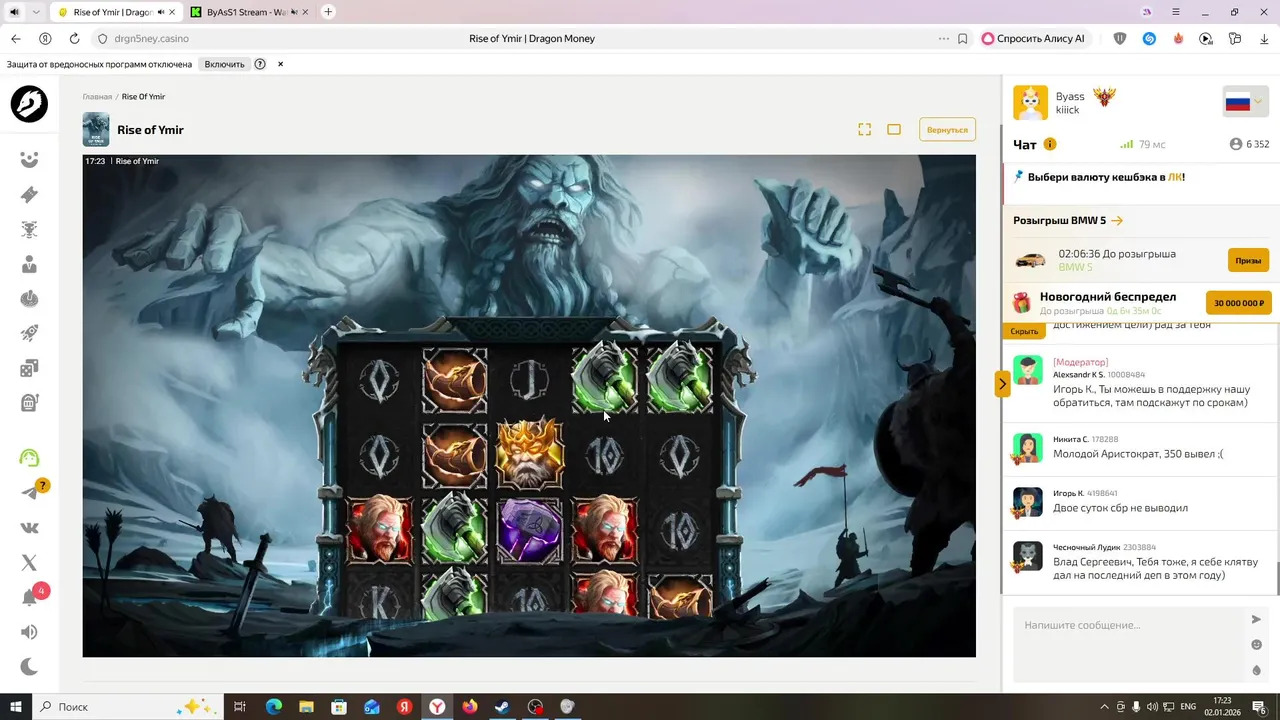Click the Yandex home button
The height and width of the screenshot is (720, 1280).
(45, 39)
